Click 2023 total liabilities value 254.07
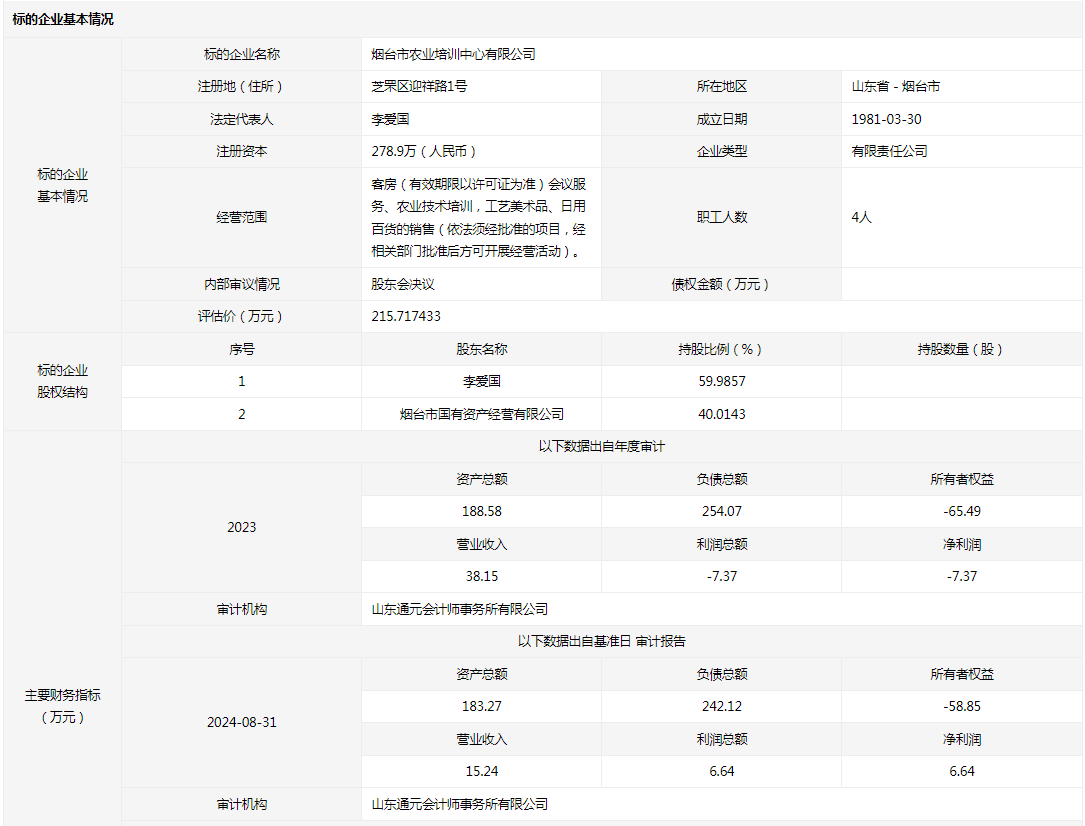This screenshot has height=826, width=1085. [721, 511]
